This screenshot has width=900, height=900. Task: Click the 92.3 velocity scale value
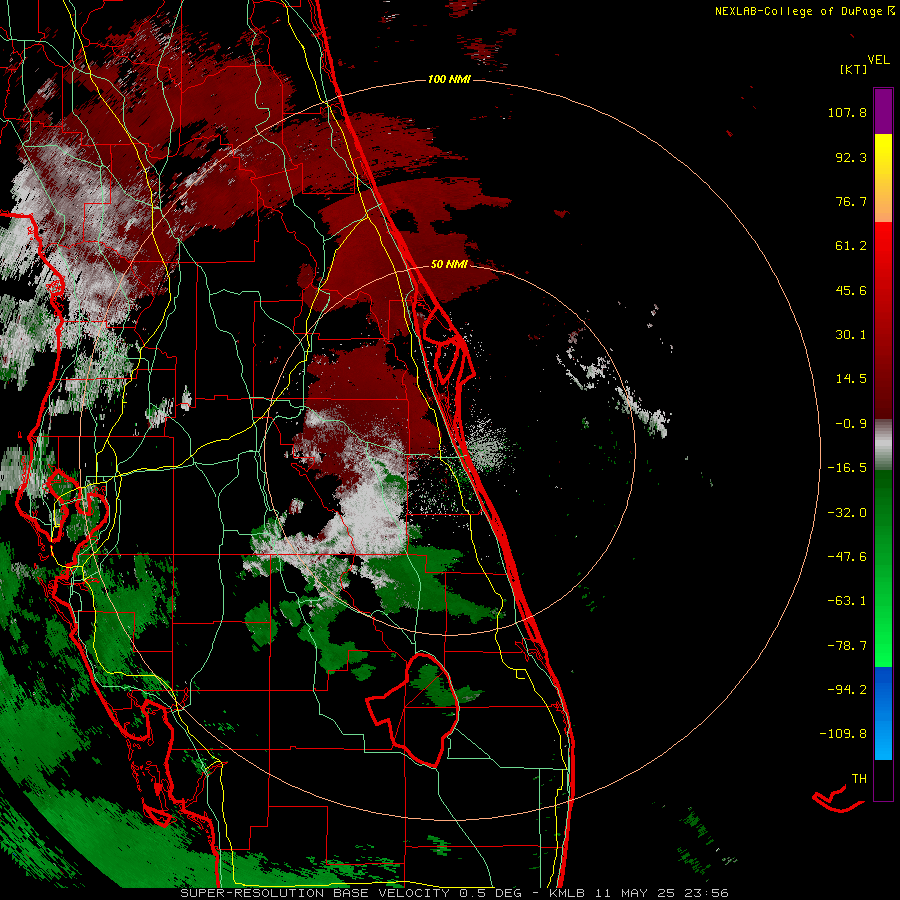pos(851,157)
